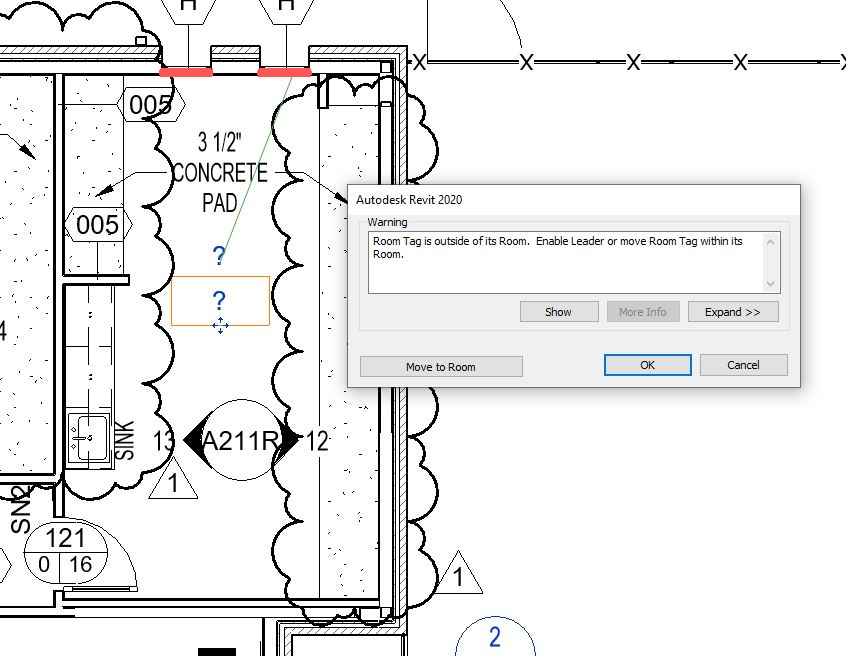This screenshot has height=656, width=846.
Task: Select the left red highlighted wall opening
Action: [x=186, y=72]
